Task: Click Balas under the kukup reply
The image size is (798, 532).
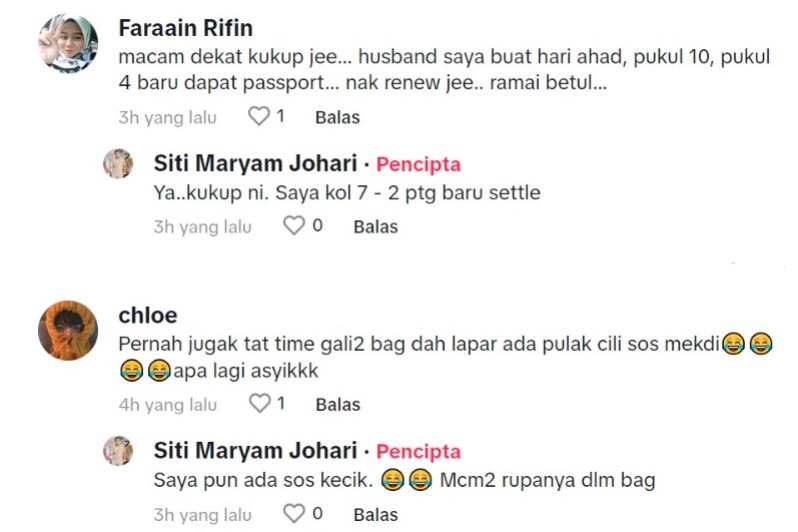Action: (x=376, y=227)
